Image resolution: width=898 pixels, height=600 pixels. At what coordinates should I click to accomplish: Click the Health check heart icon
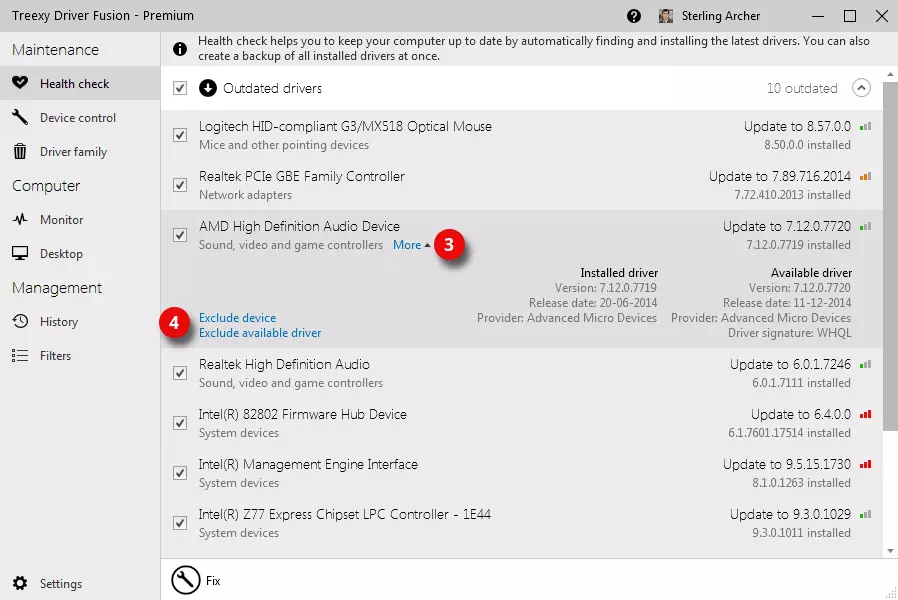click(x=20, y=83)
